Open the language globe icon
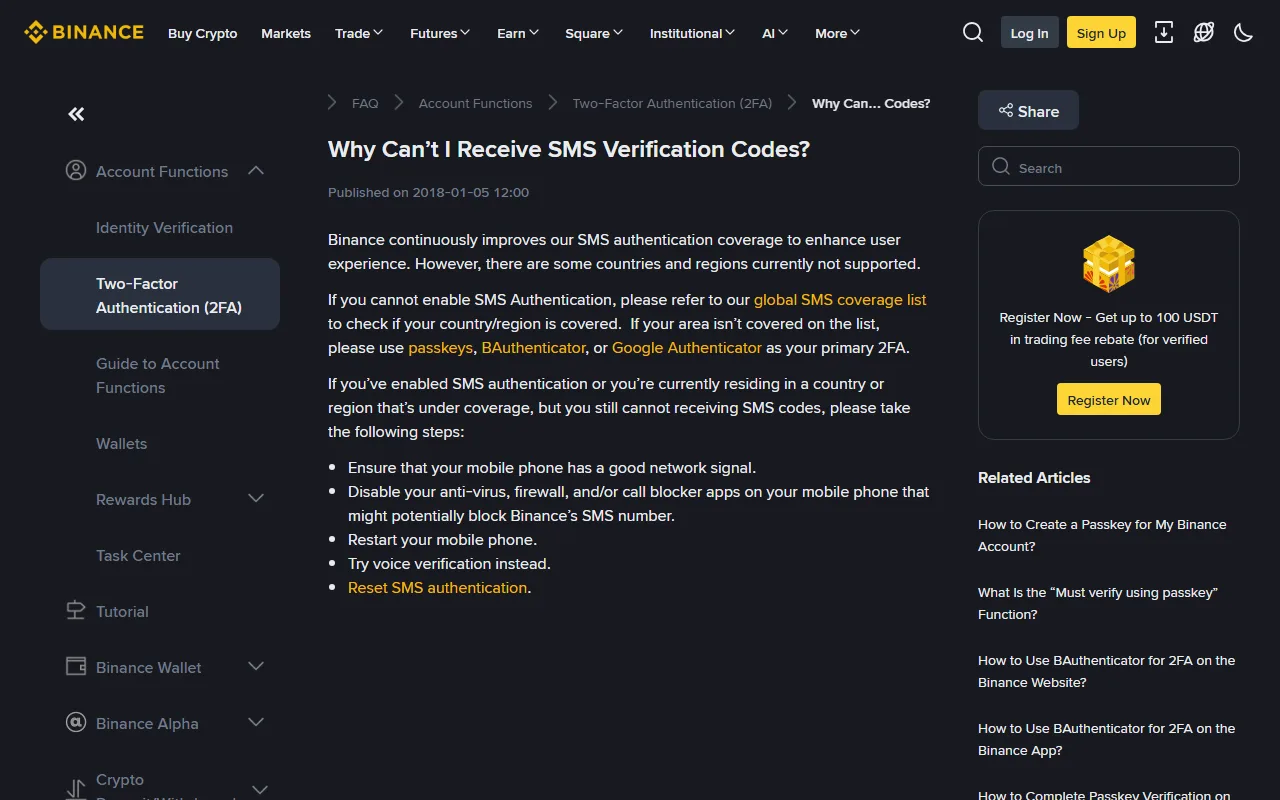Image resolution: width=1280 pixels, height=800 pixels. click(1204, 33)
